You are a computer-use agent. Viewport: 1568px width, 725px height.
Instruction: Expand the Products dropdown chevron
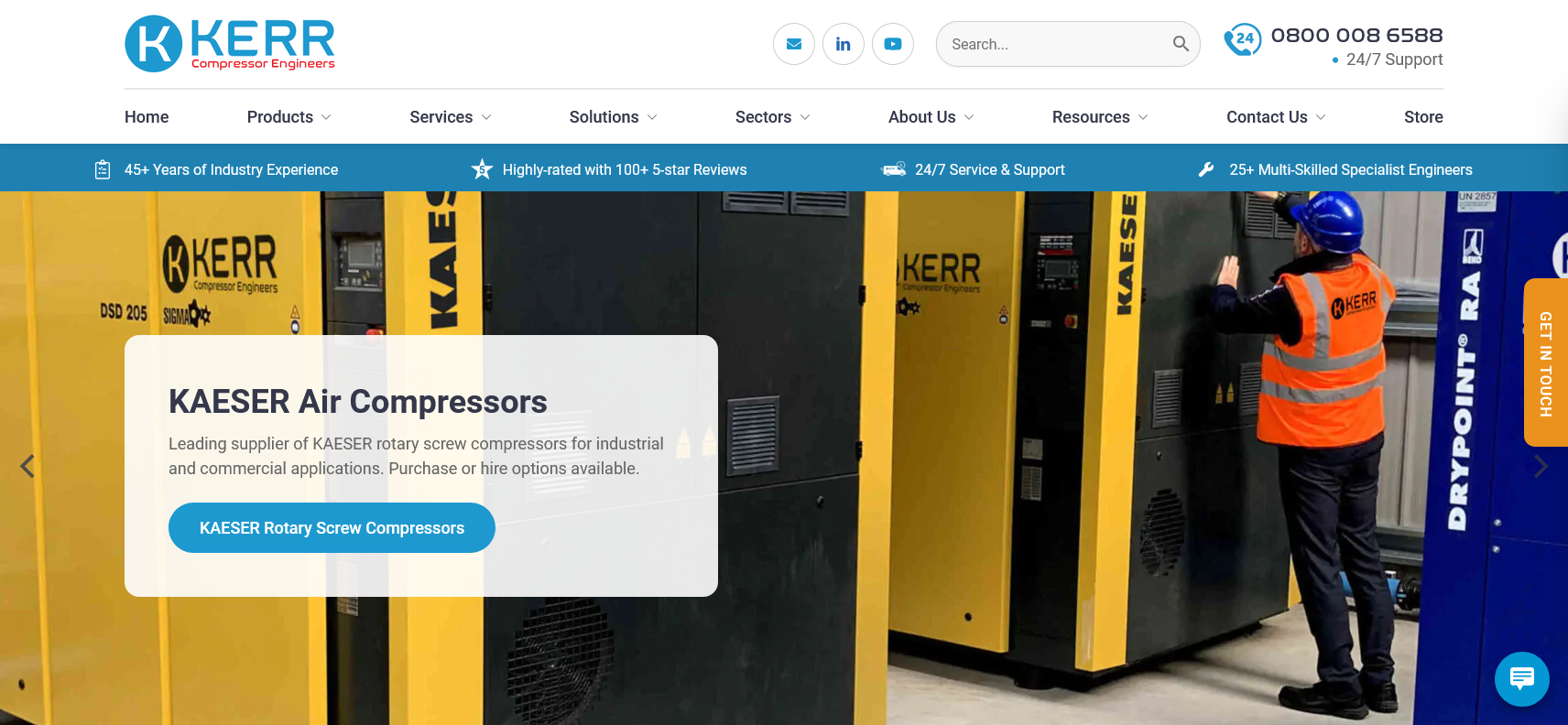(326, 117)
